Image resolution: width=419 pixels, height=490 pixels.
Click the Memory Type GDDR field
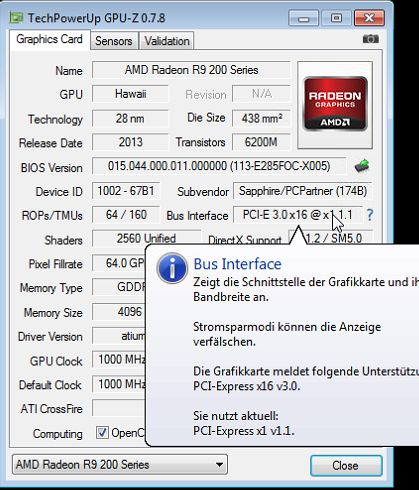point(119,287)
